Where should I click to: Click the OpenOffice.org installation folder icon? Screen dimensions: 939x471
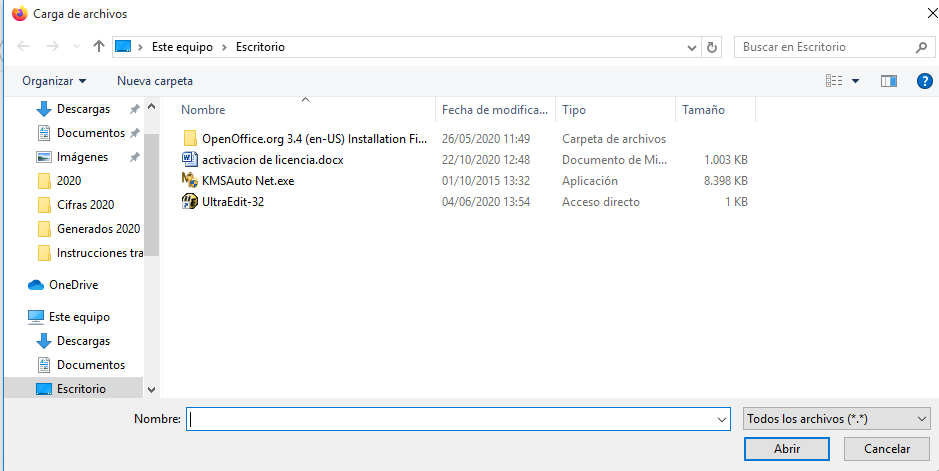190,139
